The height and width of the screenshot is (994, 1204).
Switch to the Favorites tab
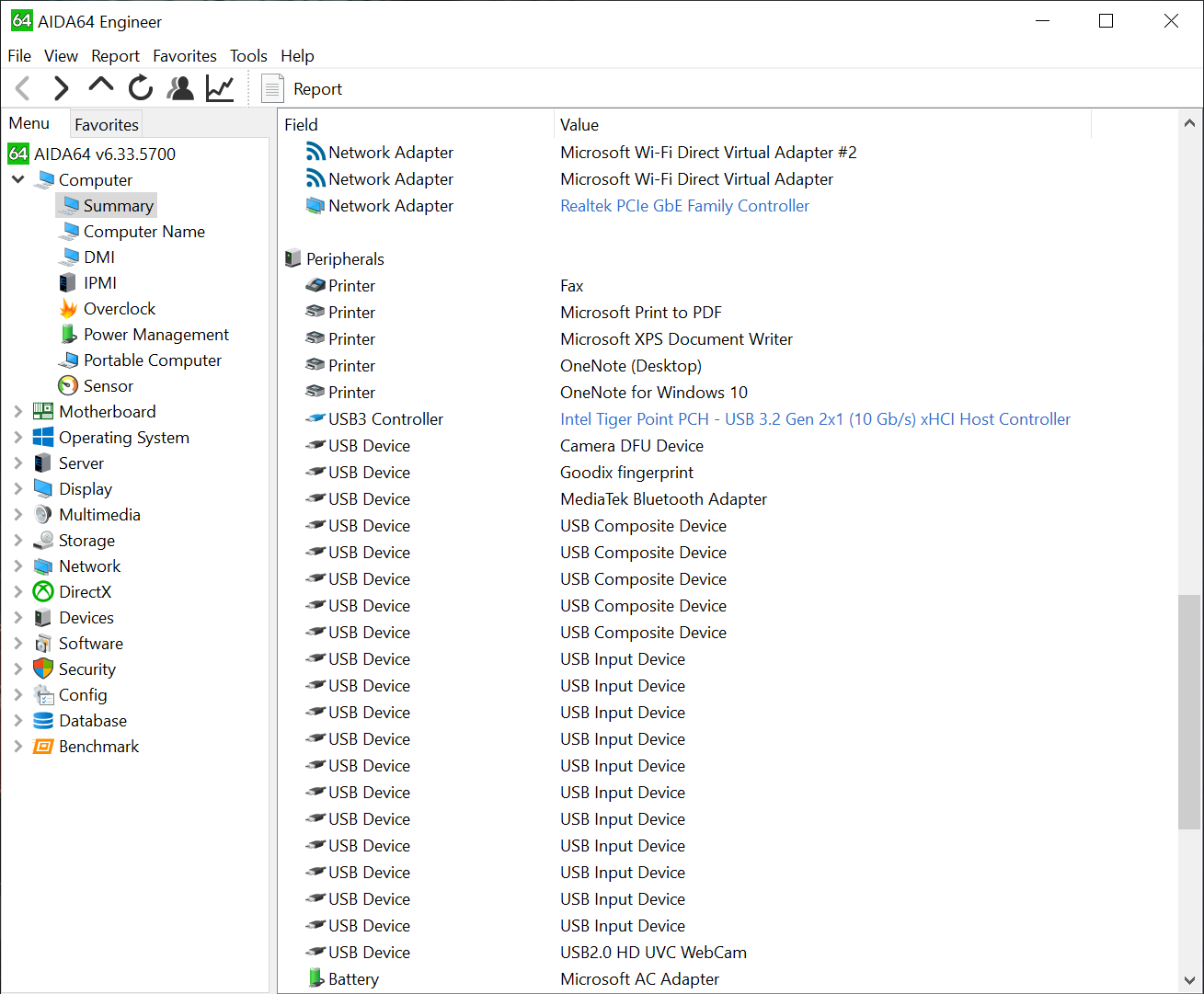(x=107, y=124)
